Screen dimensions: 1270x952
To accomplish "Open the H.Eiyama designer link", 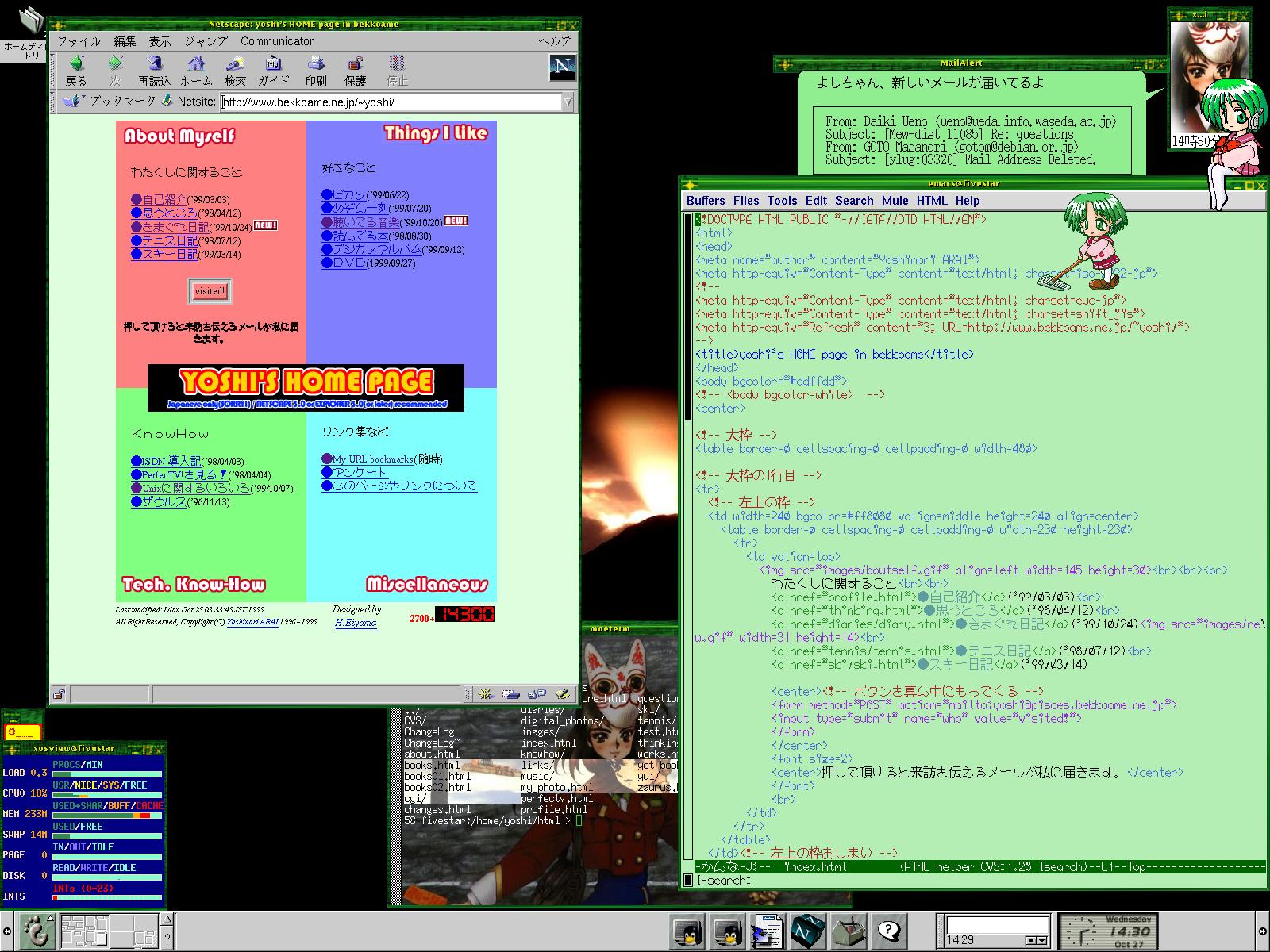I will click(356, 623).
